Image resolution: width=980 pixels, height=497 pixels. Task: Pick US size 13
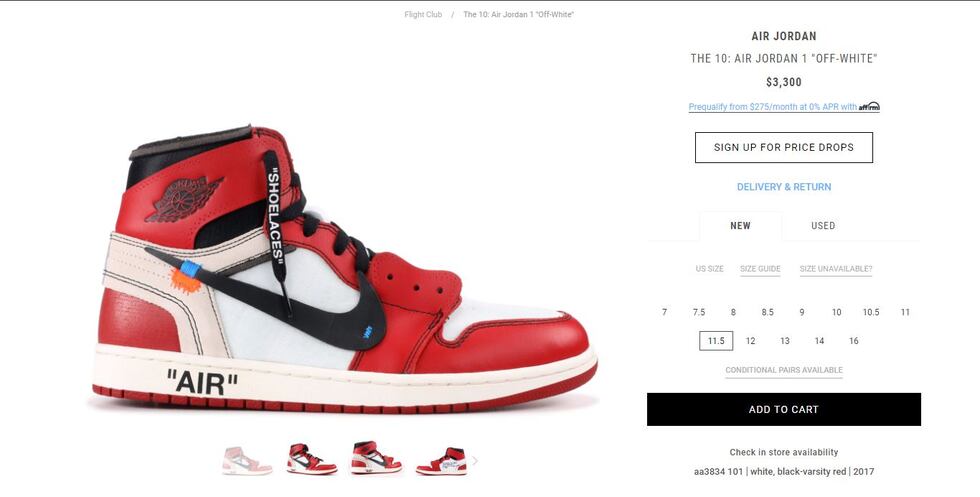point(785,341)
